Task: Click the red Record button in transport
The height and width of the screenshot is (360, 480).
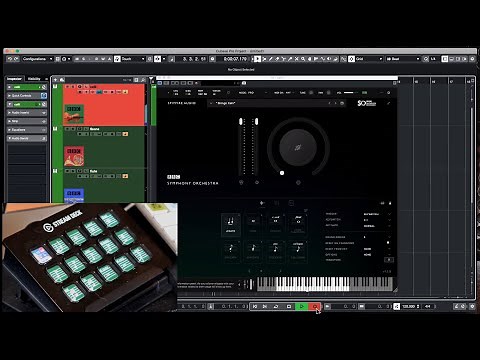Action: [x=315, y=306]
